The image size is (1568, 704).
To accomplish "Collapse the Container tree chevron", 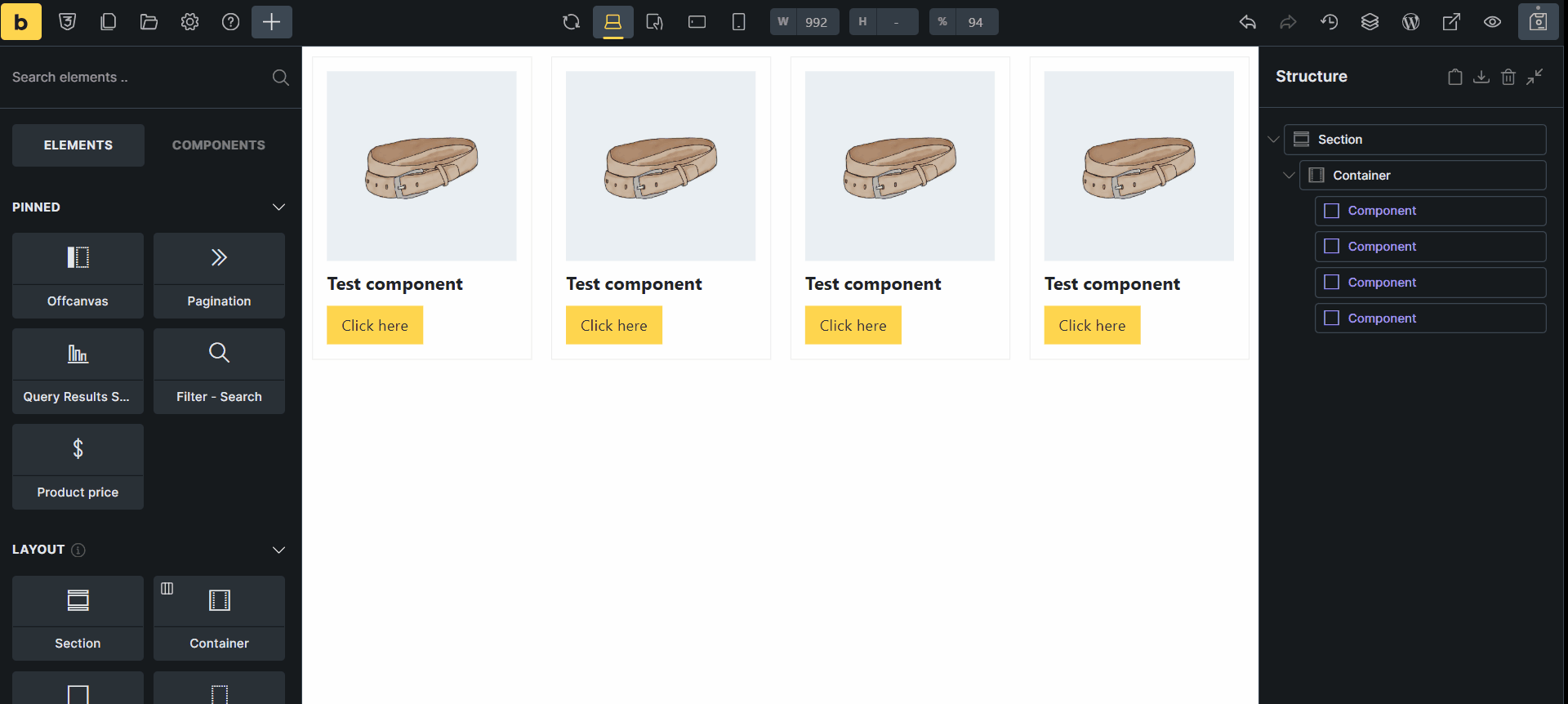I will pyautogui.click(x=1289, y=176).
